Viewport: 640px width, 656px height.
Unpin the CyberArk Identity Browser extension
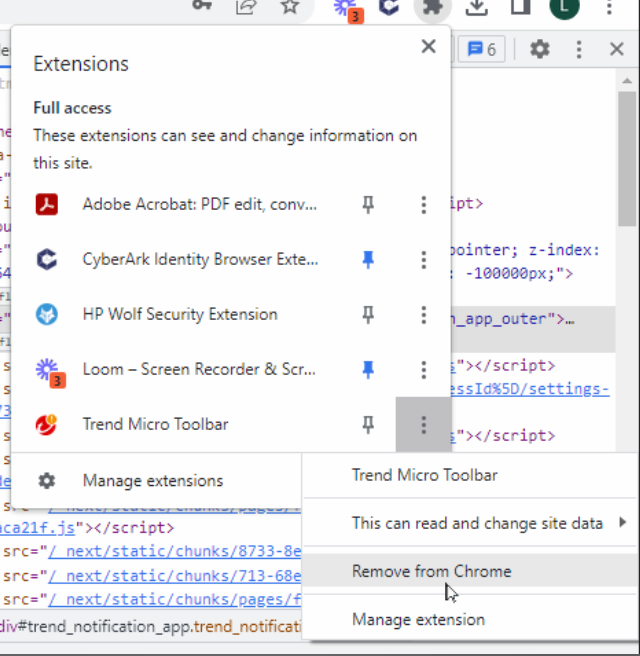click(368, 260)
